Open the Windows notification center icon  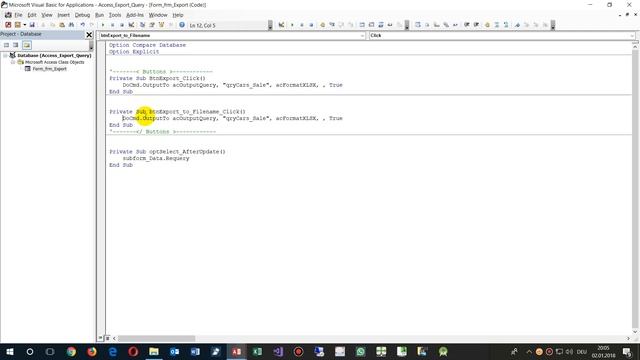627,351
